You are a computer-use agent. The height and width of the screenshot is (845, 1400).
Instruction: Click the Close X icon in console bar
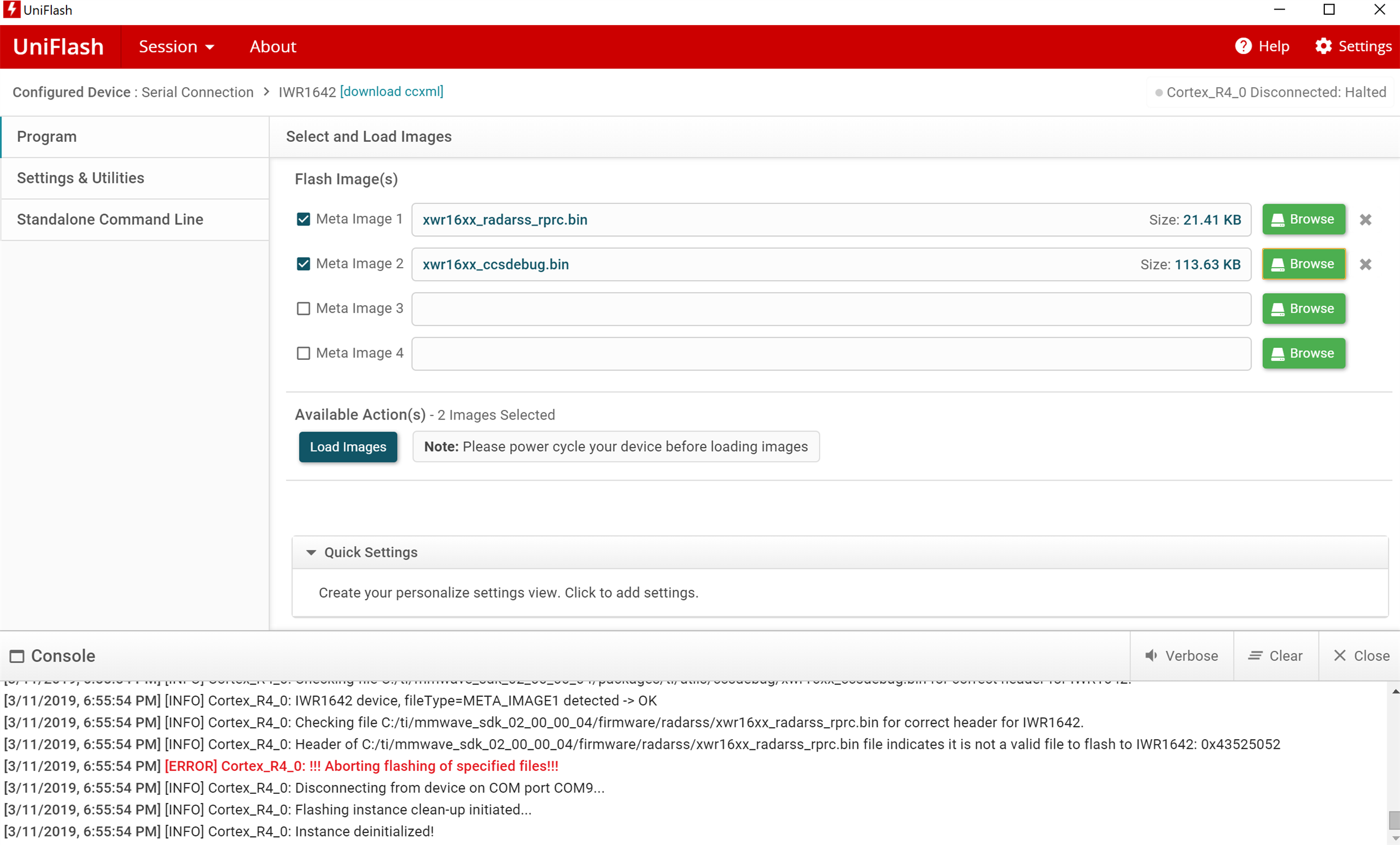coord(1340,655)
